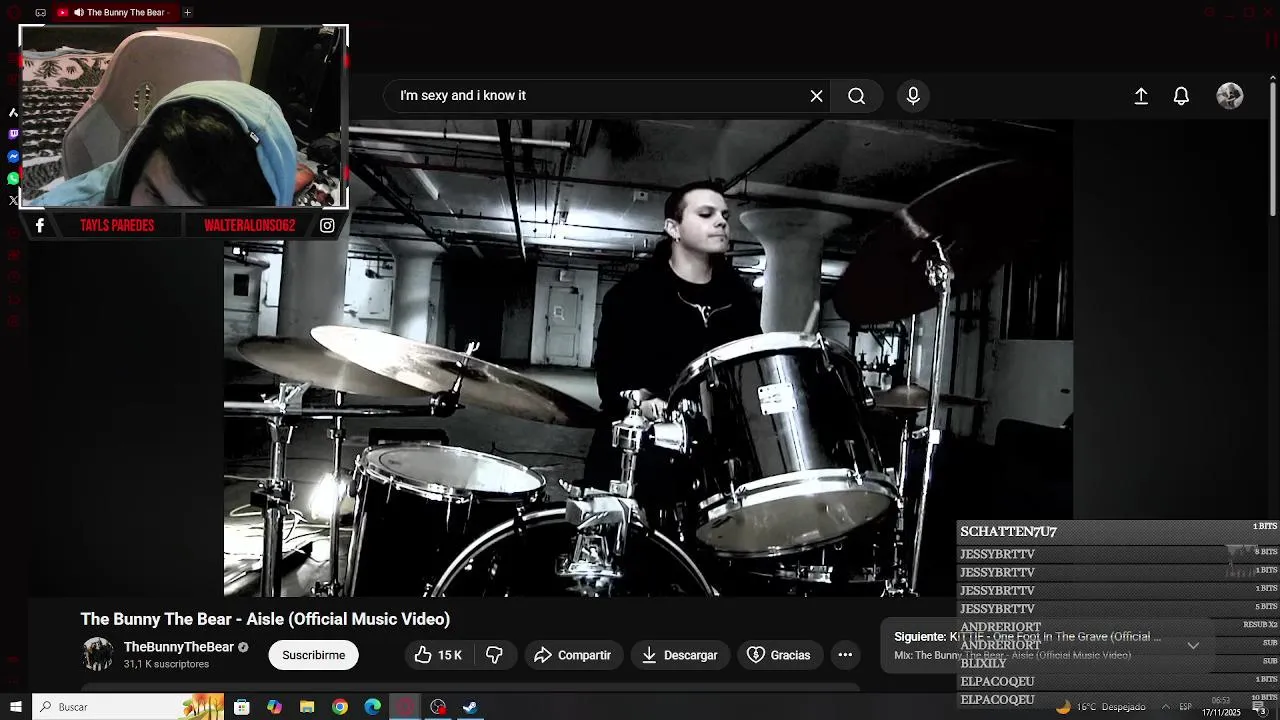Click the drummer video player

(x=648, y=358)
